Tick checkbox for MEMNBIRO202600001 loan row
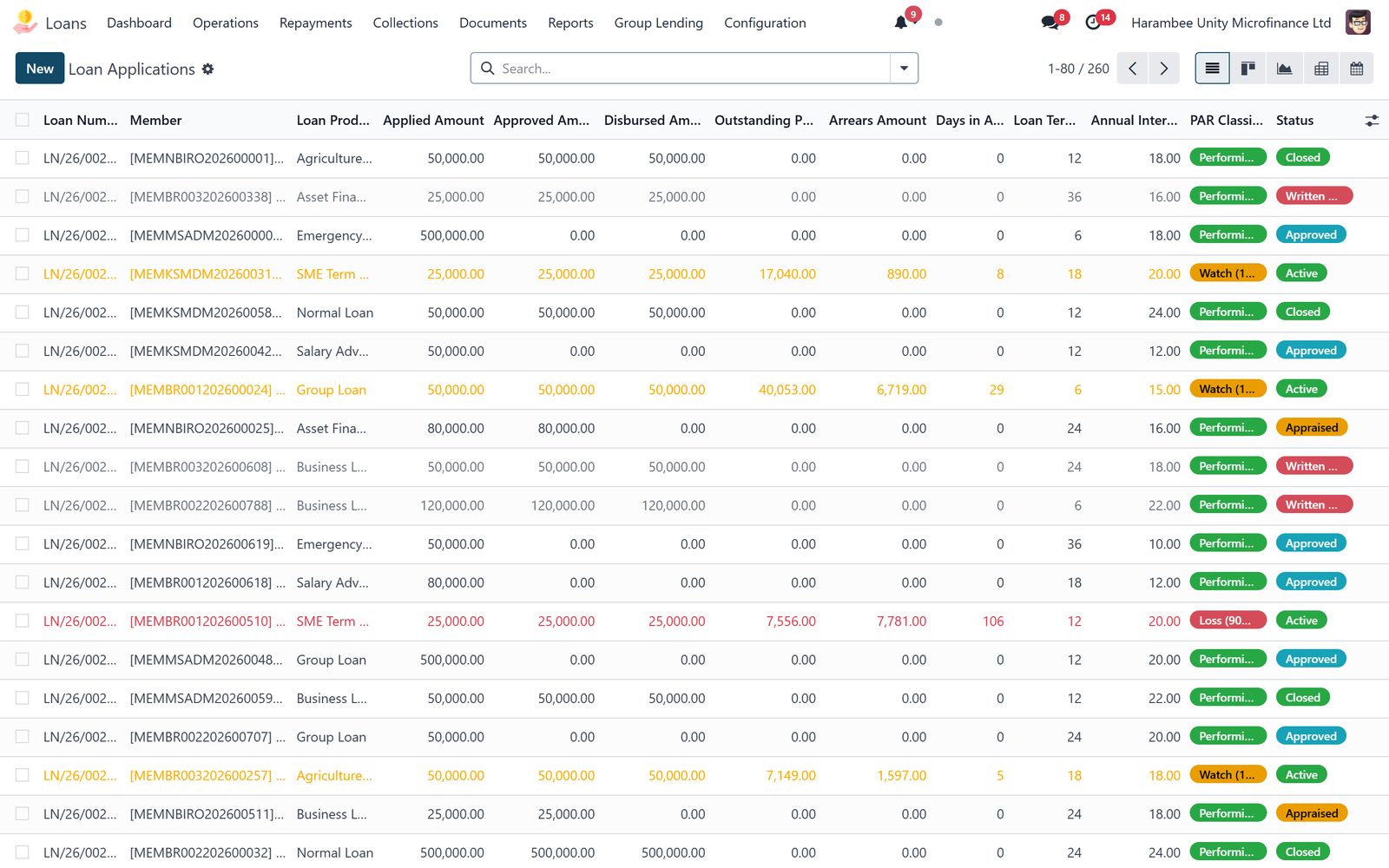Image resolution: width=1389 pixels, height=868 pixels. 23,158
